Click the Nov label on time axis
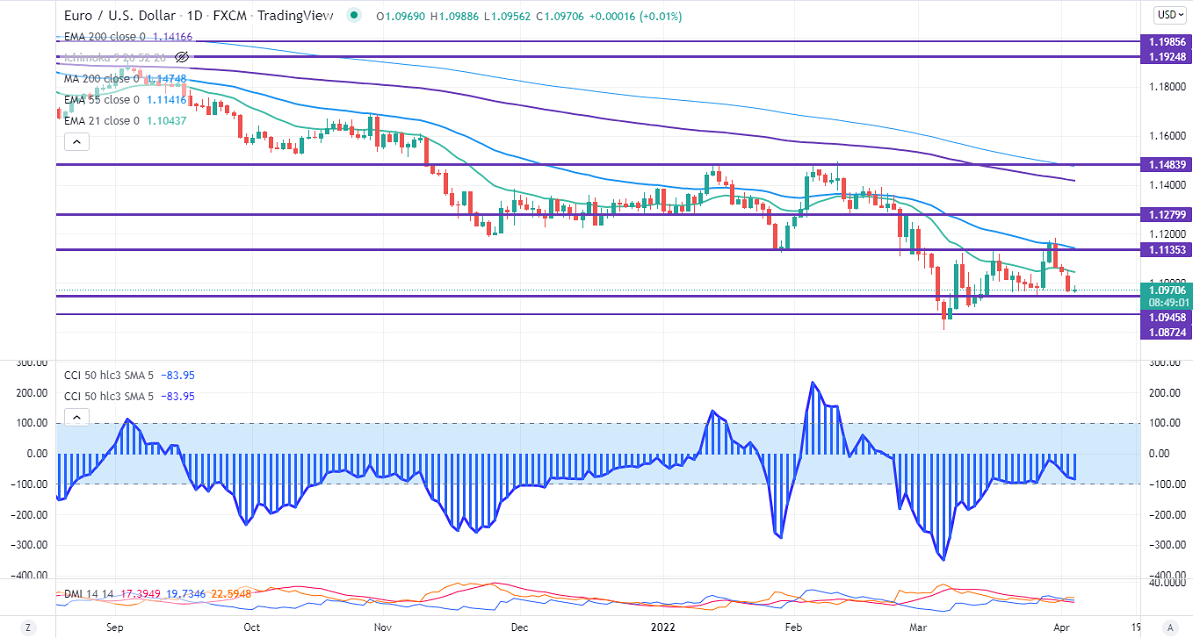Screen dimensions: 1193x638 pyautogui.click(x=383, y=627)
